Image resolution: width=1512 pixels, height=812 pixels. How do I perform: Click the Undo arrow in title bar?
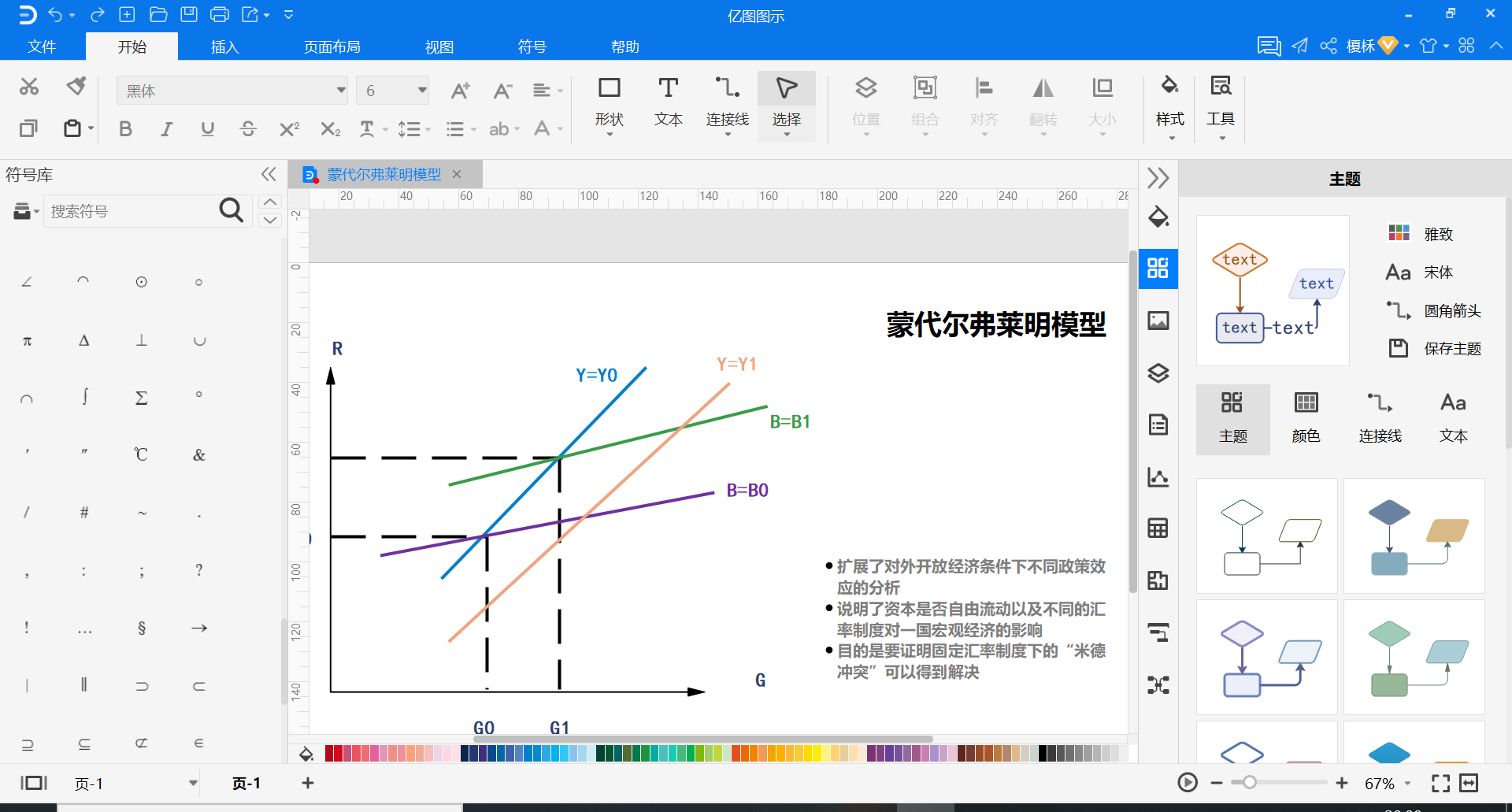coord(55,14)
